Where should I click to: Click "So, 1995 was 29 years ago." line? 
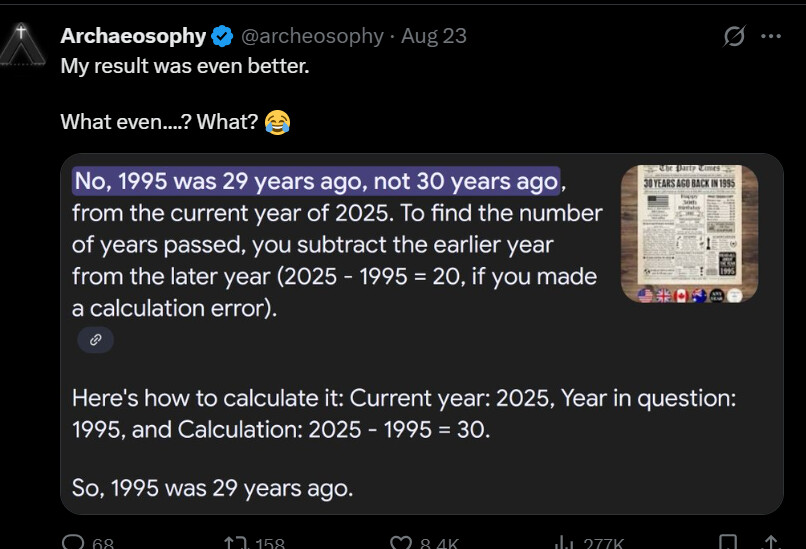(x=212, y=488)
